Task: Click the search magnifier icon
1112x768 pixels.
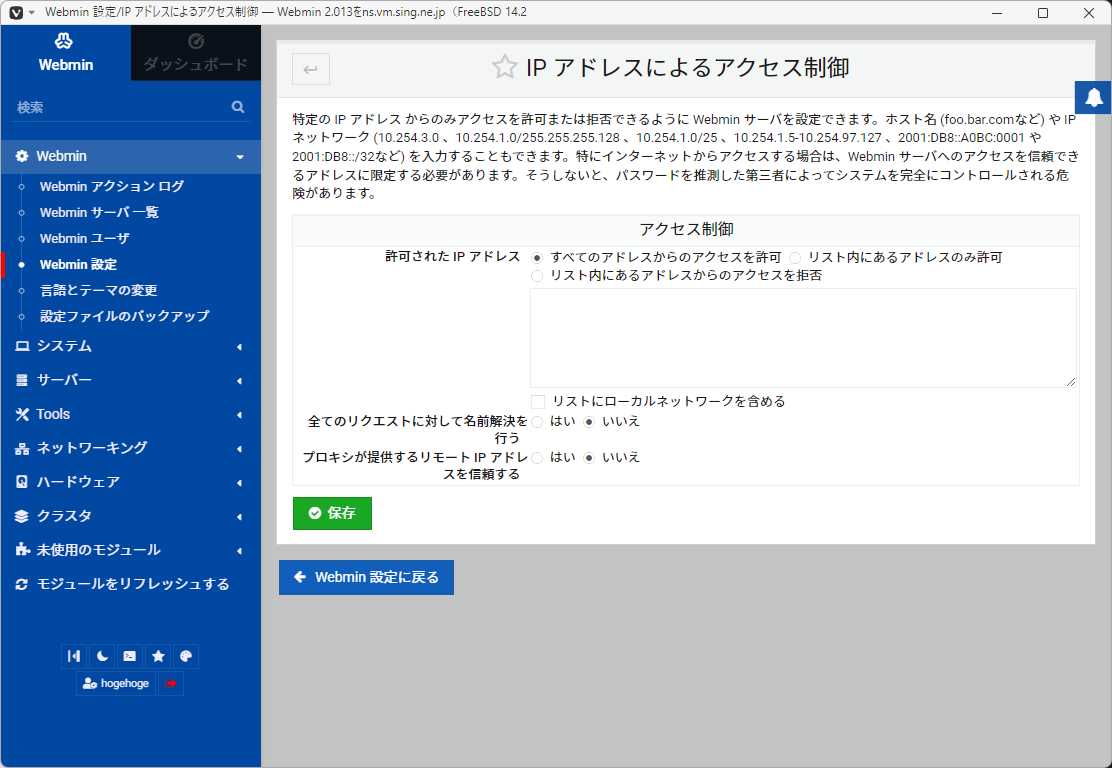Action: [238, 107]
